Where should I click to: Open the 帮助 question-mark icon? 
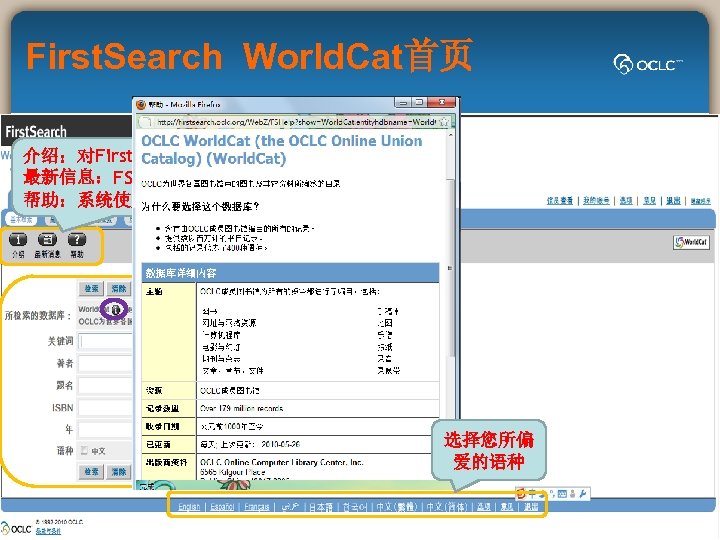pyautogui.click(x=77, y=240)
